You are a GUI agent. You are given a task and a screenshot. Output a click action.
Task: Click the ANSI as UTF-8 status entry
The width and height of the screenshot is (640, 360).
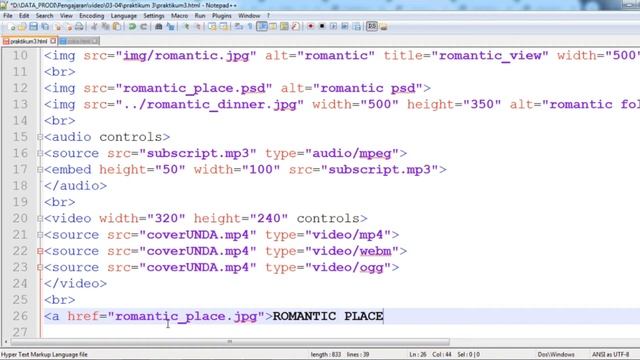click(x=611, y=354)
